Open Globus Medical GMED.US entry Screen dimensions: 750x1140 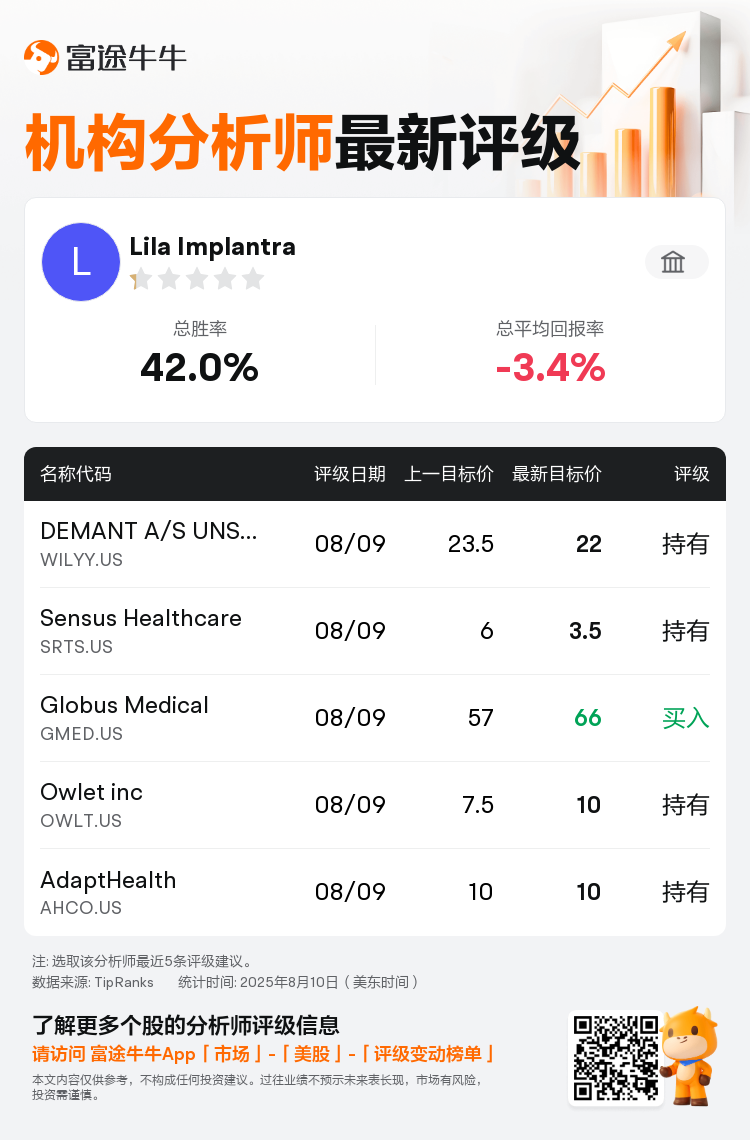[375, 718]
